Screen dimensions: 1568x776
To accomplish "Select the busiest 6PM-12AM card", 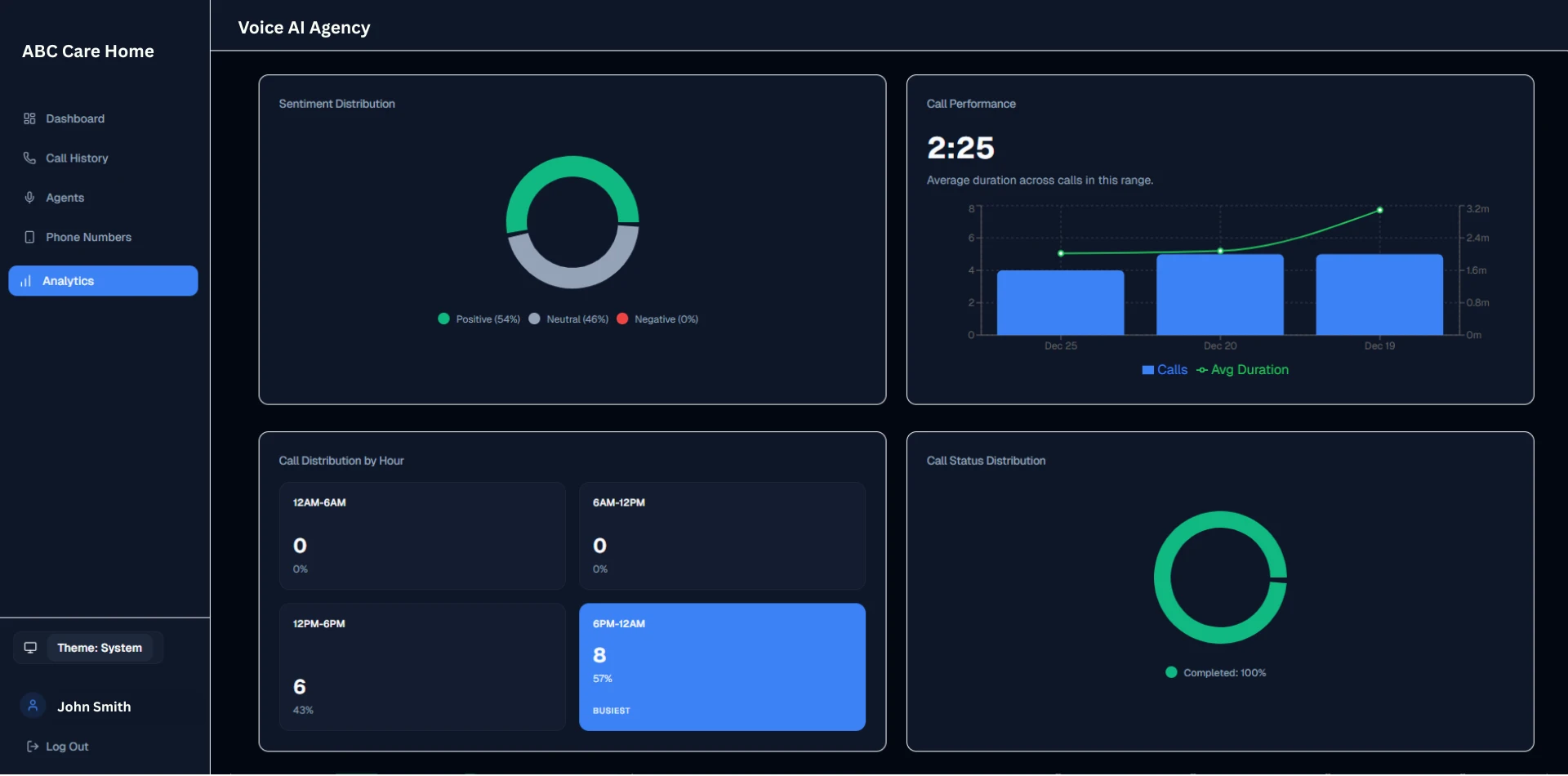I will [x=722, y=667].
